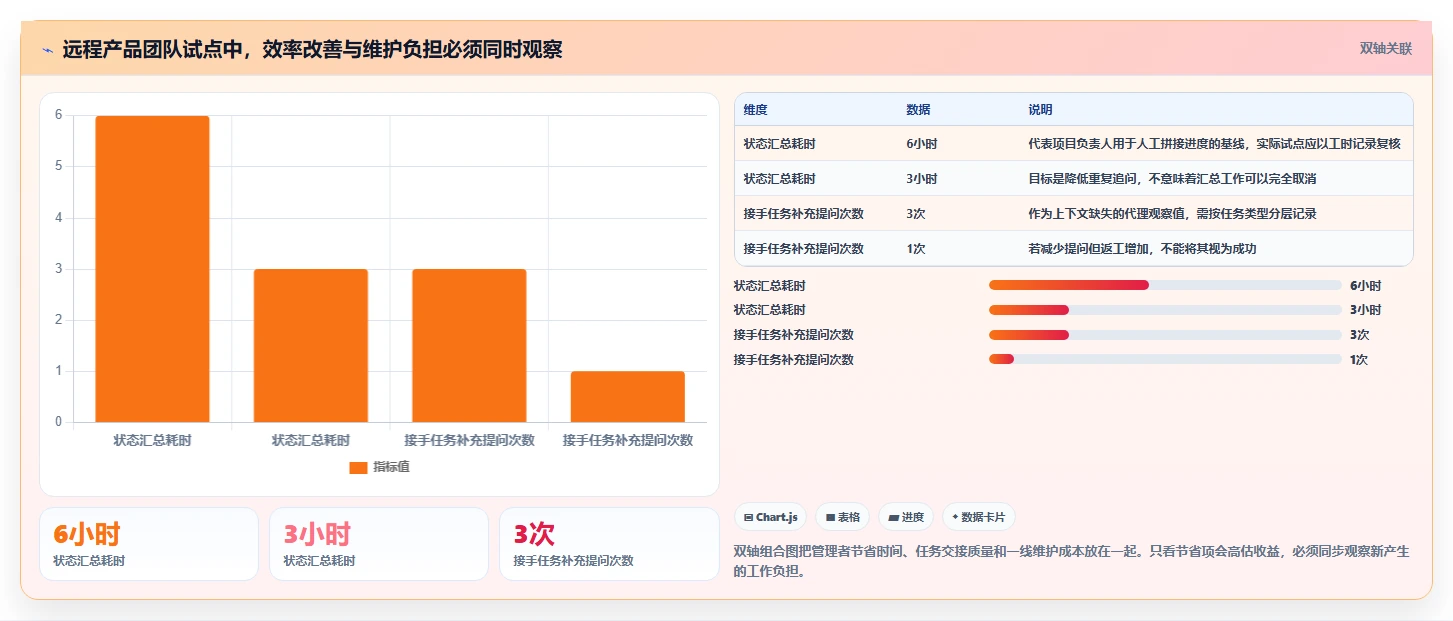Select the 进度 chip
This screenshot has height=621, width=1453.
[x=906, y=517]
